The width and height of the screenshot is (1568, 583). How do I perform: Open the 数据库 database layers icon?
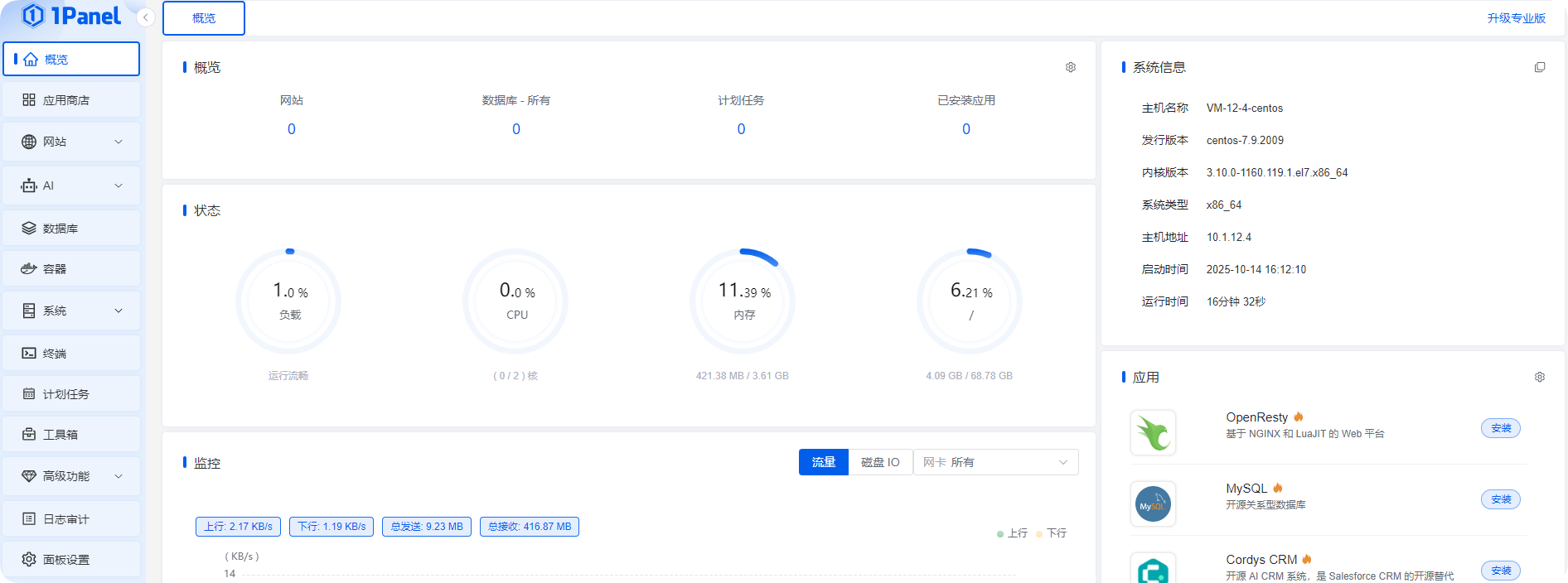pos(29,229)
